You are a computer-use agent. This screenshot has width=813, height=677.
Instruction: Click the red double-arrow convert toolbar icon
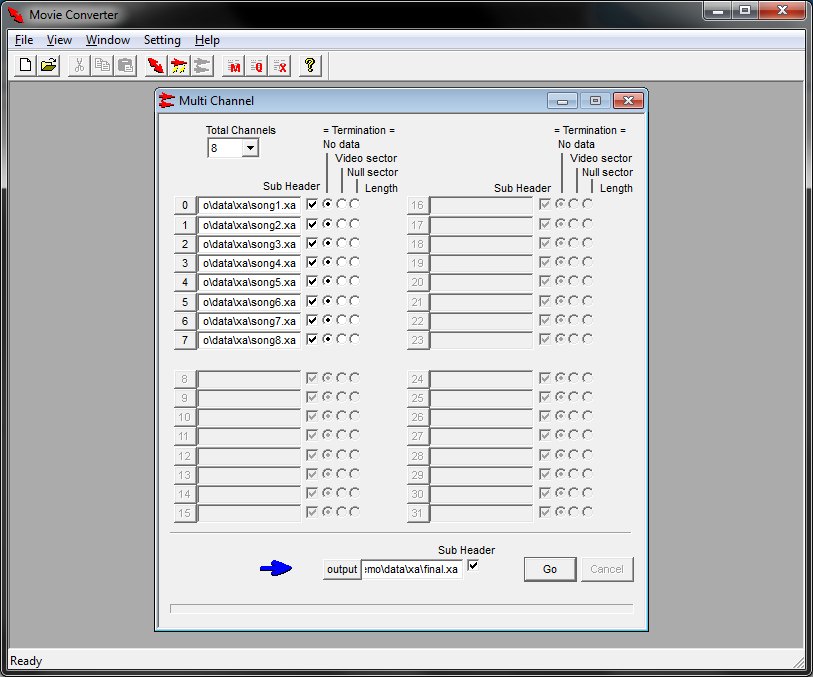(156, 66)
